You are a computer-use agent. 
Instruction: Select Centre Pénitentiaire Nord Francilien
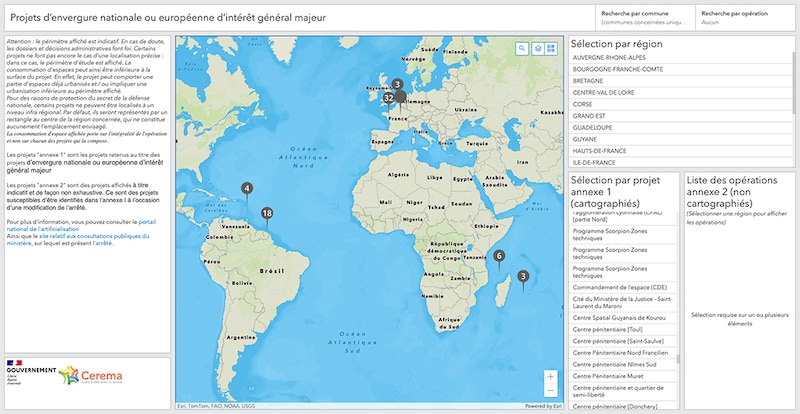(x=622, y=353)
